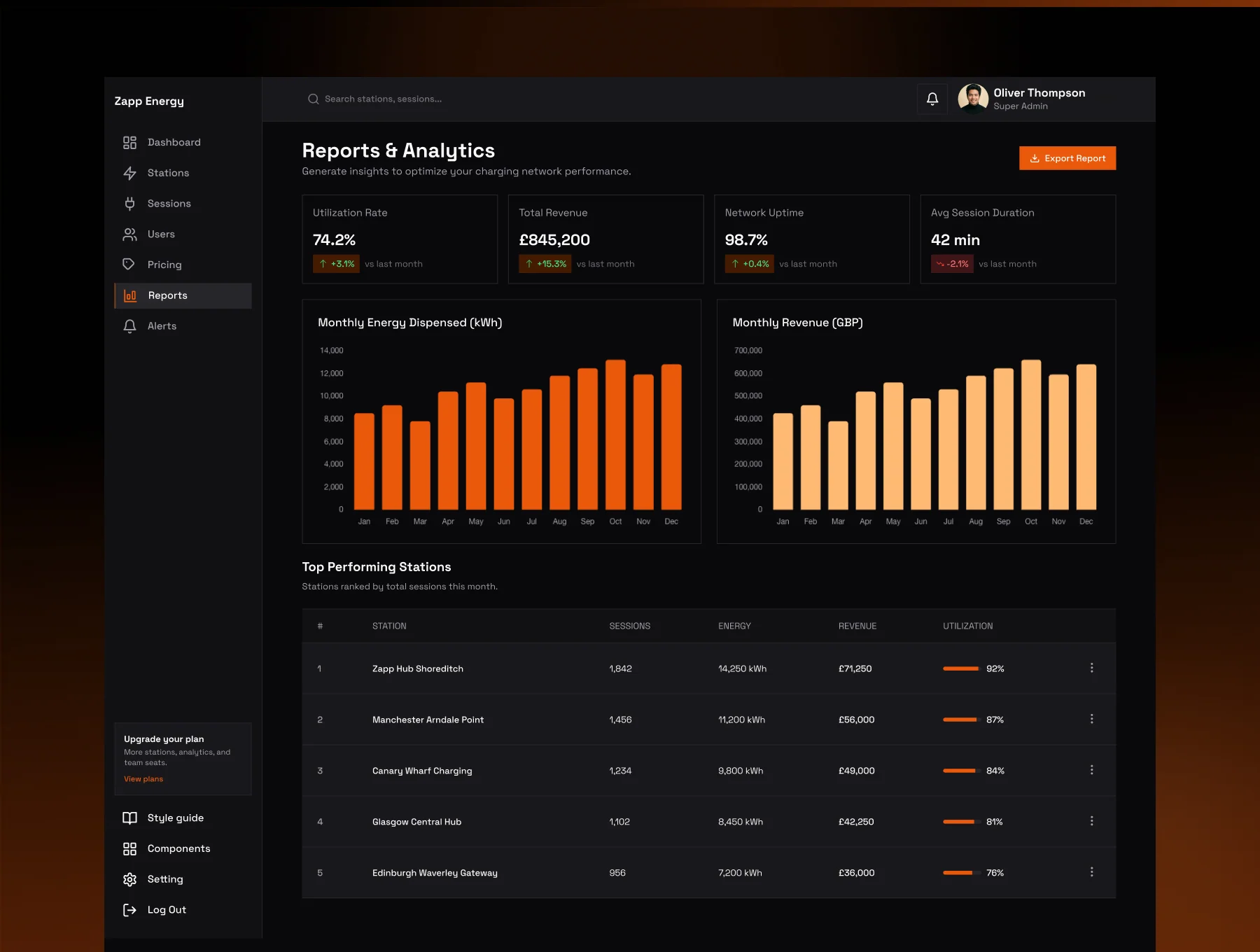Click the Reports bar chart icon

tap(130, 295)
